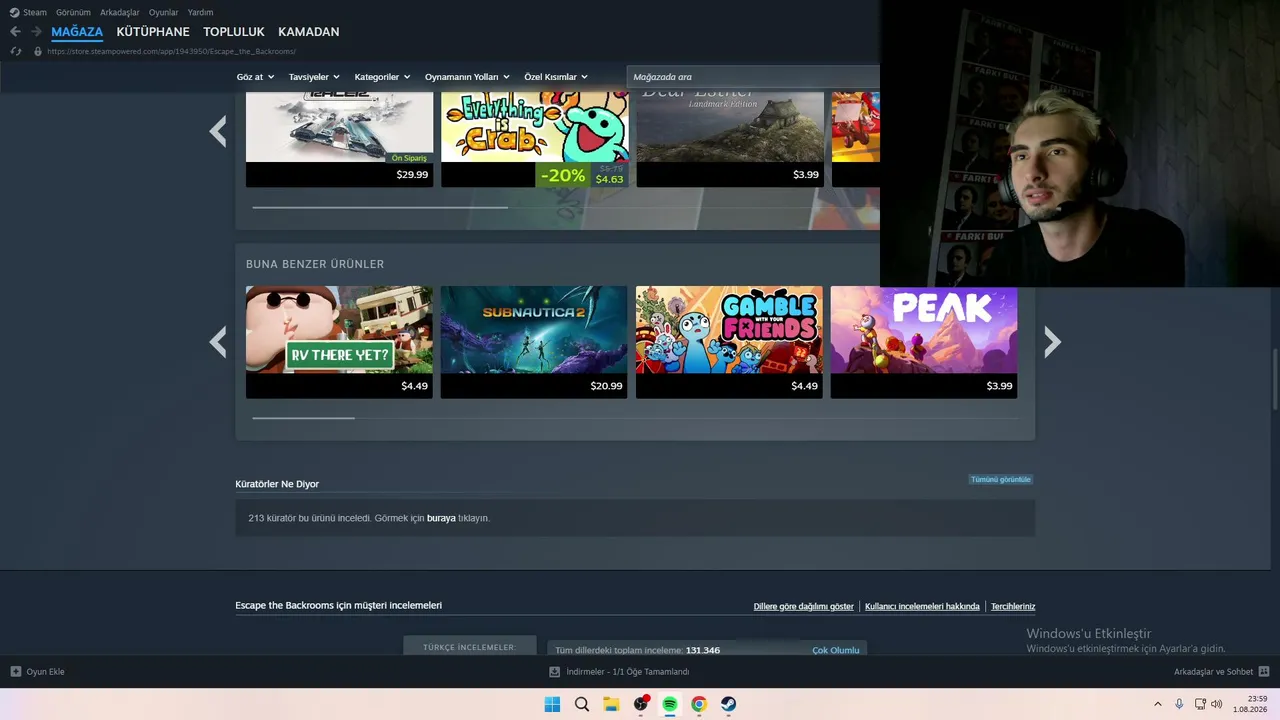Image resolution: width=1280 pixels, height=720 pixels.
Task: Open the Steam menu
Action: [x=35, y=12]
